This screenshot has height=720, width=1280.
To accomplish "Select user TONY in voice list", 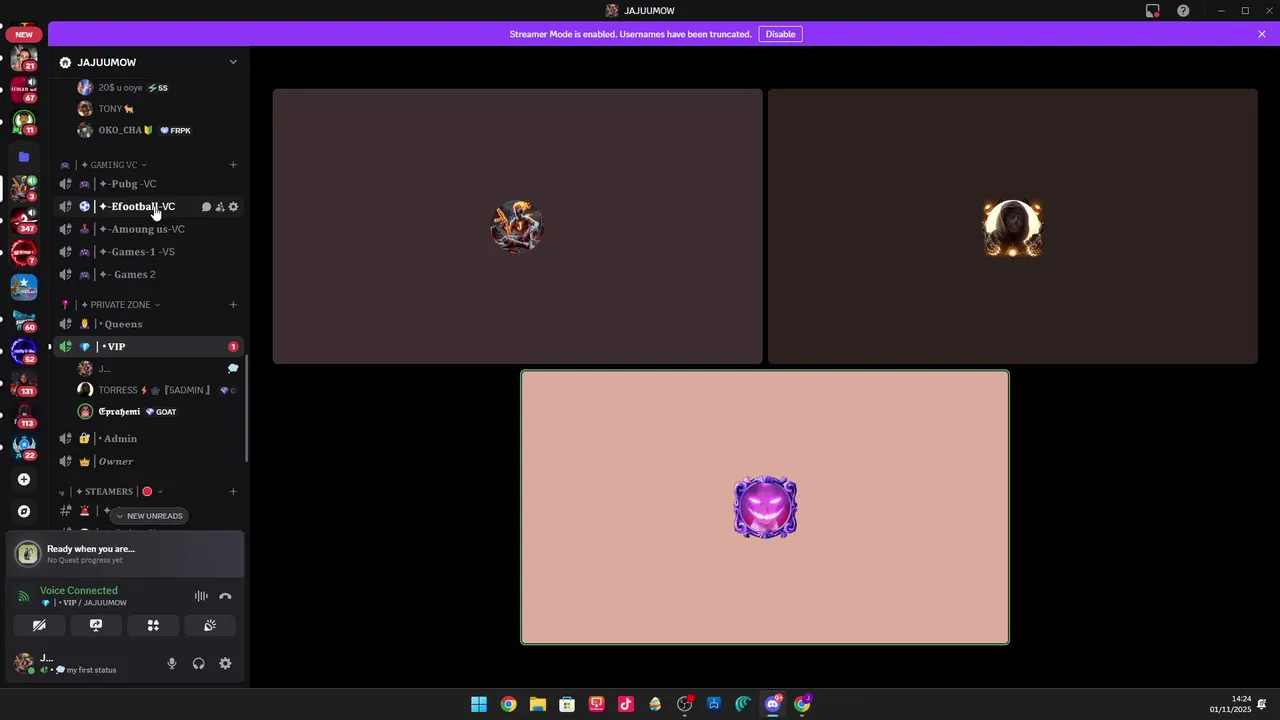I will coord(158,109).
